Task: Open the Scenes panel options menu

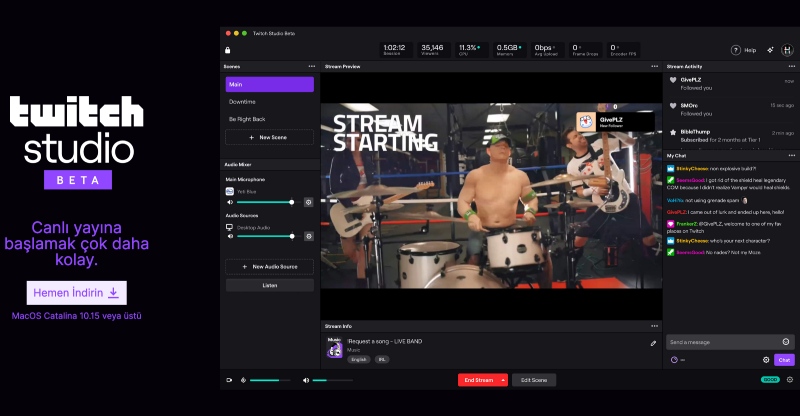Action: pos(312,66)
